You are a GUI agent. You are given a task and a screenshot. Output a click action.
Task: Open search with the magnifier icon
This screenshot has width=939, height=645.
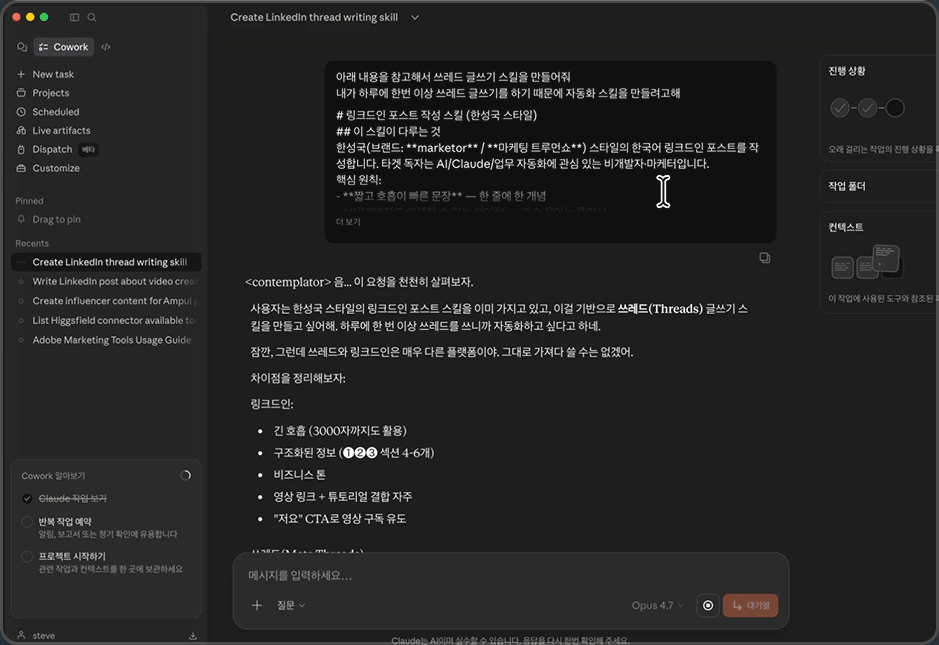pyautogui.click(x=92, y=17)
